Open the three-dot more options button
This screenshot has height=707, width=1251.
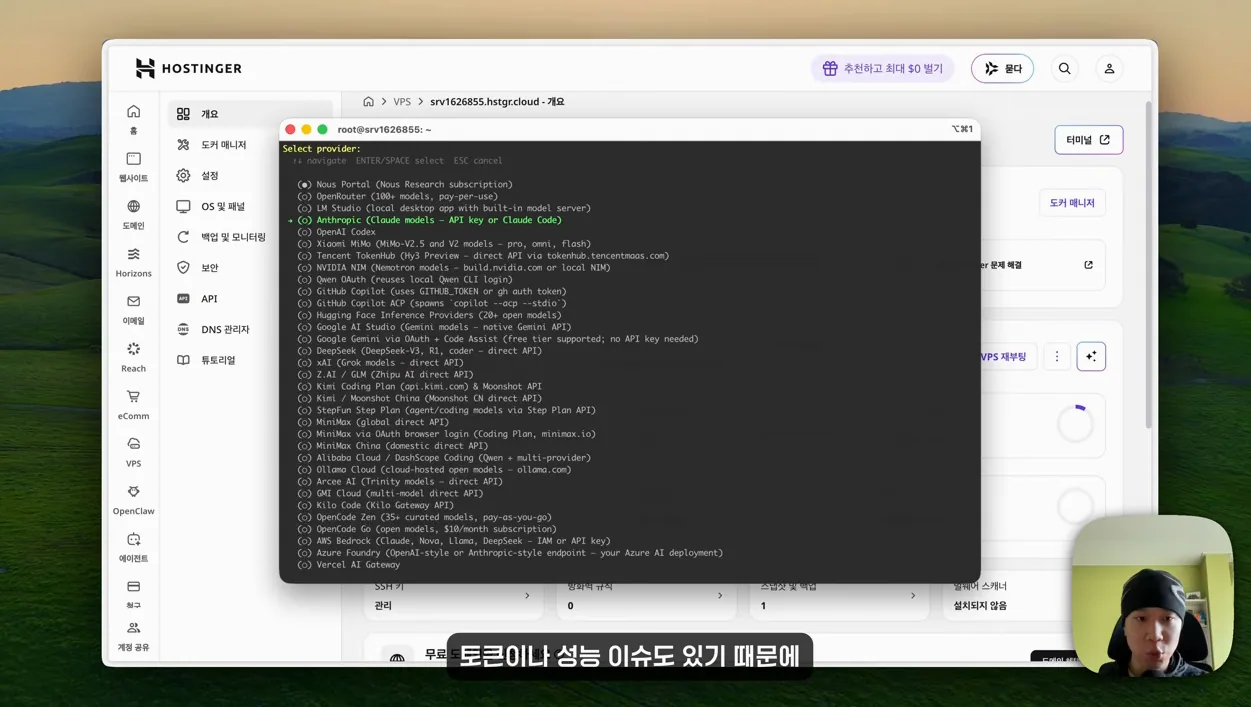[1057, 357]
